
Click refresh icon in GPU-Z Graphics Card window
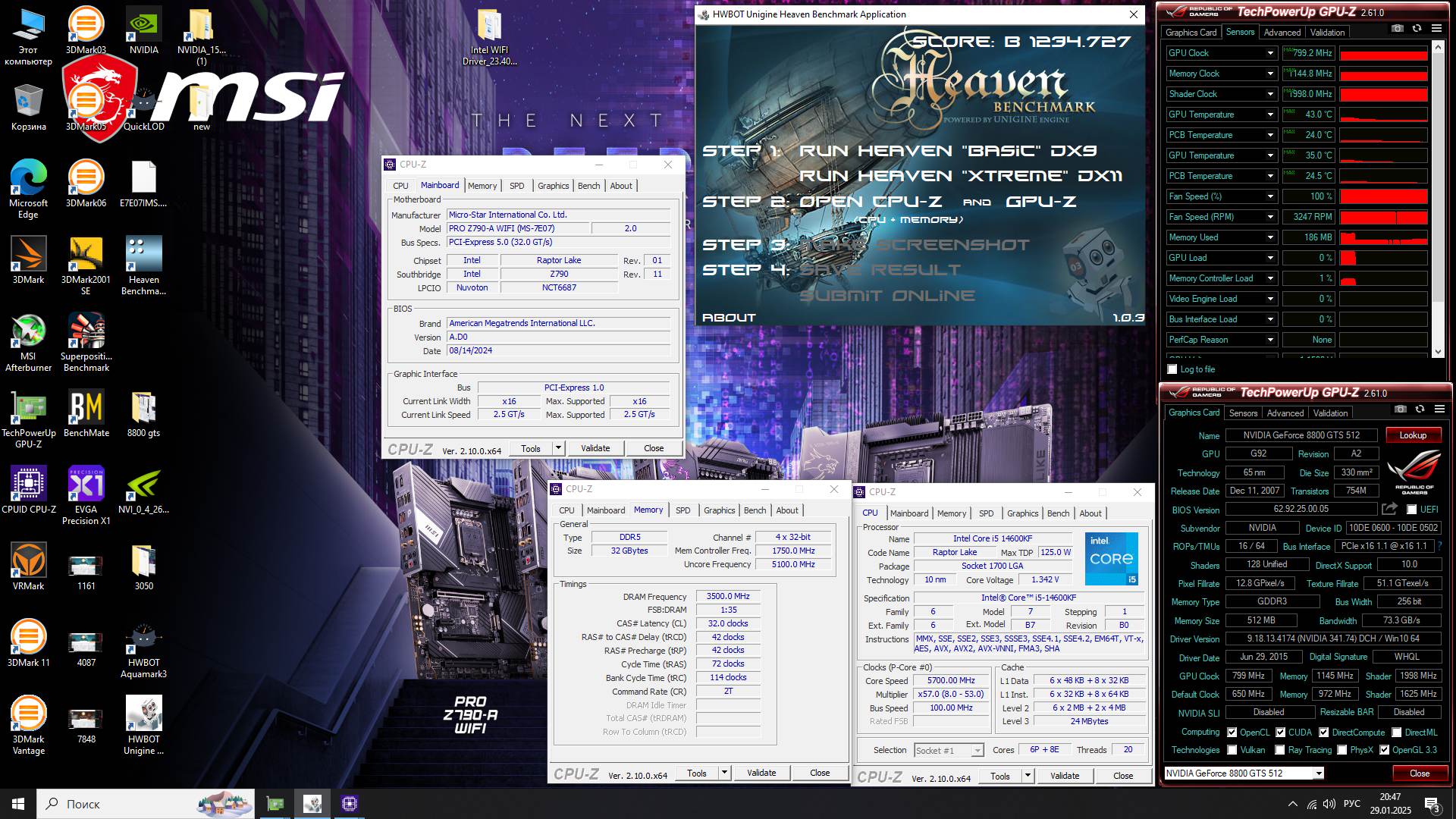tap(1420, 409)
